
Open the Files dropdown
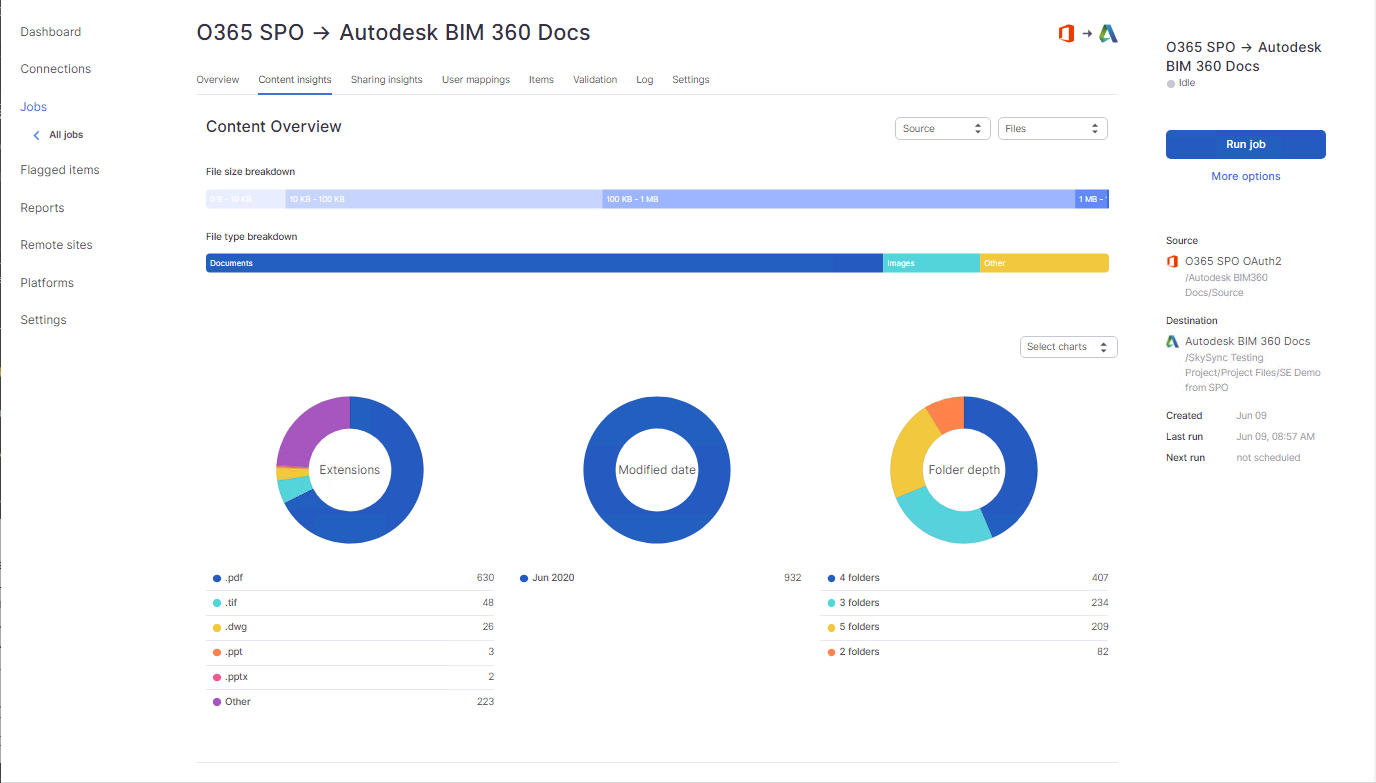point(1053,129)
